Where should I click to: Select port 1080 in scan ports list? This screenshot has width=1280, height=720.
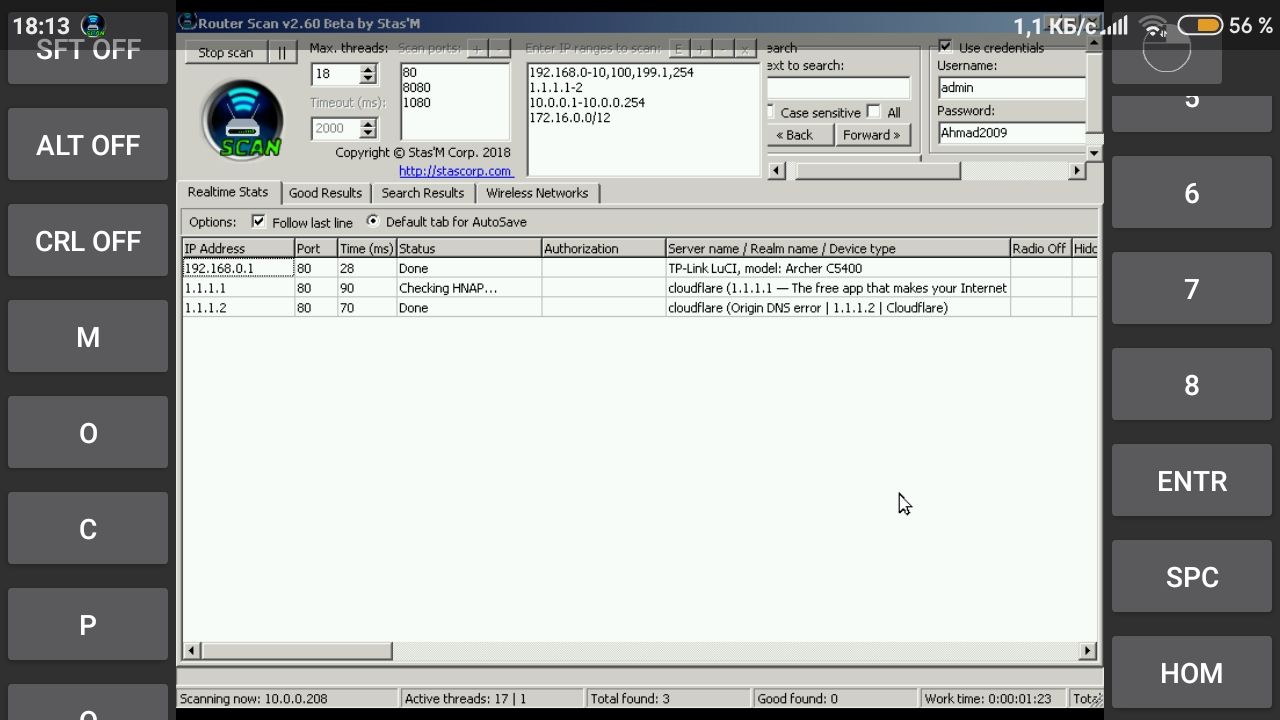coord(417,102)
